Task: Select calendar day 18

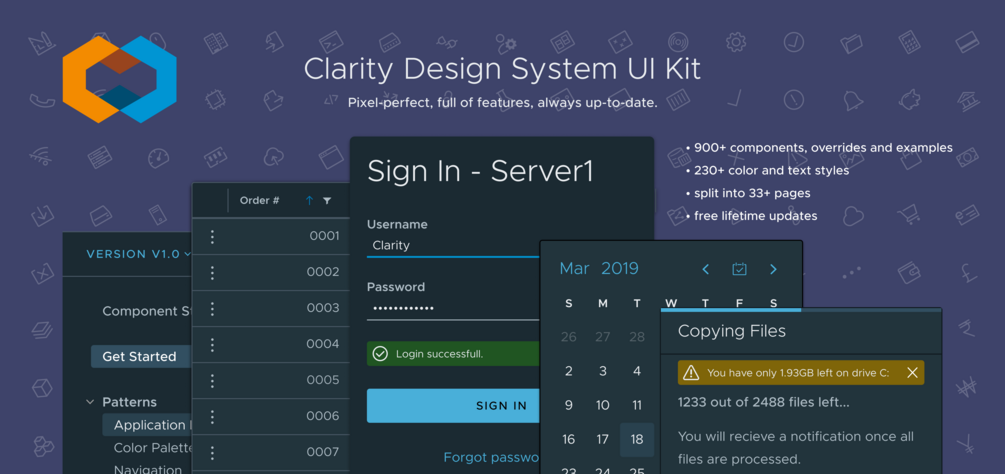Action: [x=636, y=439]
